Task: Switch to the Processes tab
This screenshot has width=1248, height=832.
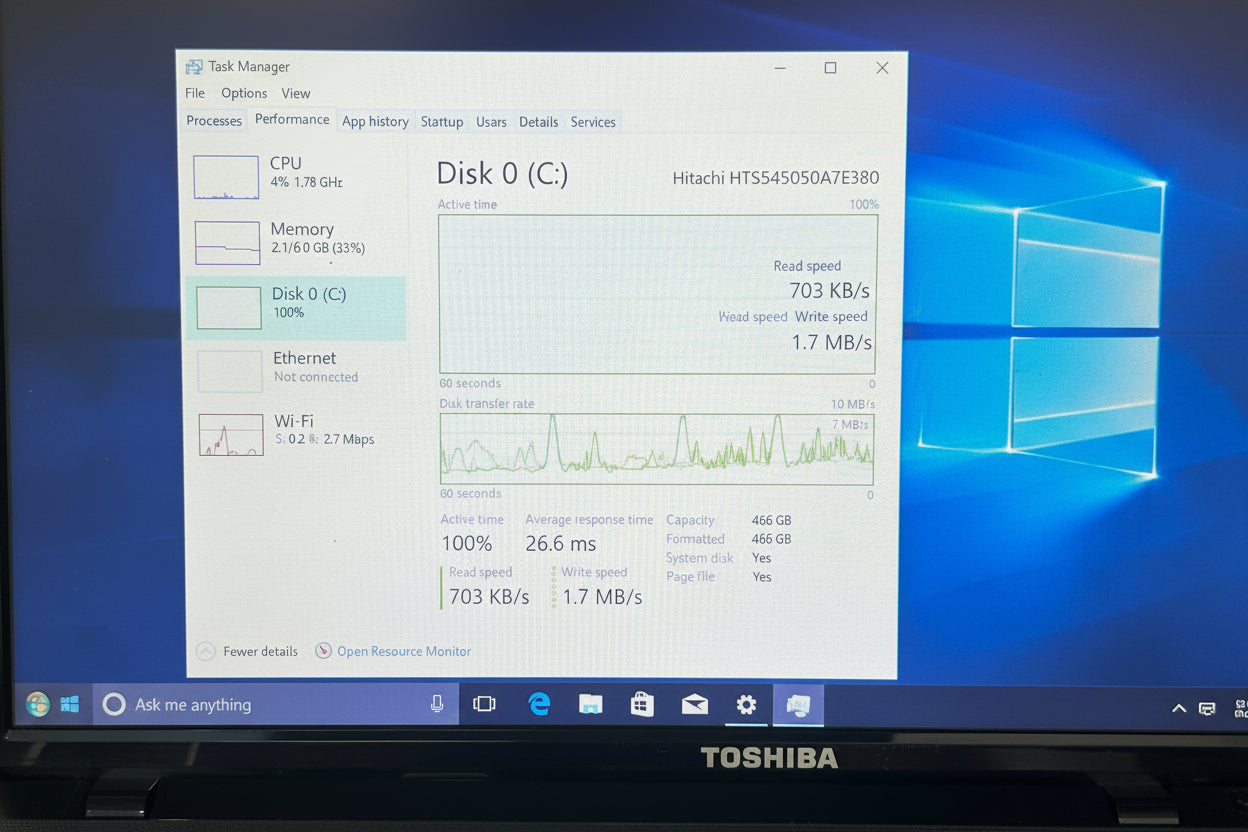Action: pos(214,121)
